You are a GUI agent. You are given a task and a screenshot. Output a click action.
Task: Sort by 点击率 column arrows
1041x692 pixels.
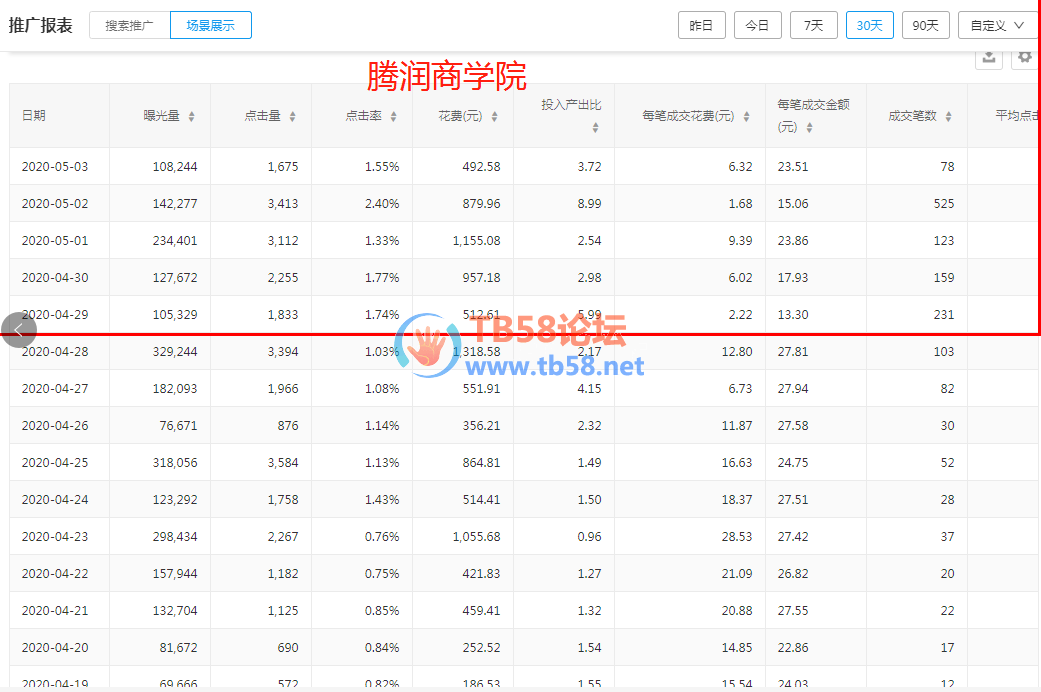pos(393,116)
